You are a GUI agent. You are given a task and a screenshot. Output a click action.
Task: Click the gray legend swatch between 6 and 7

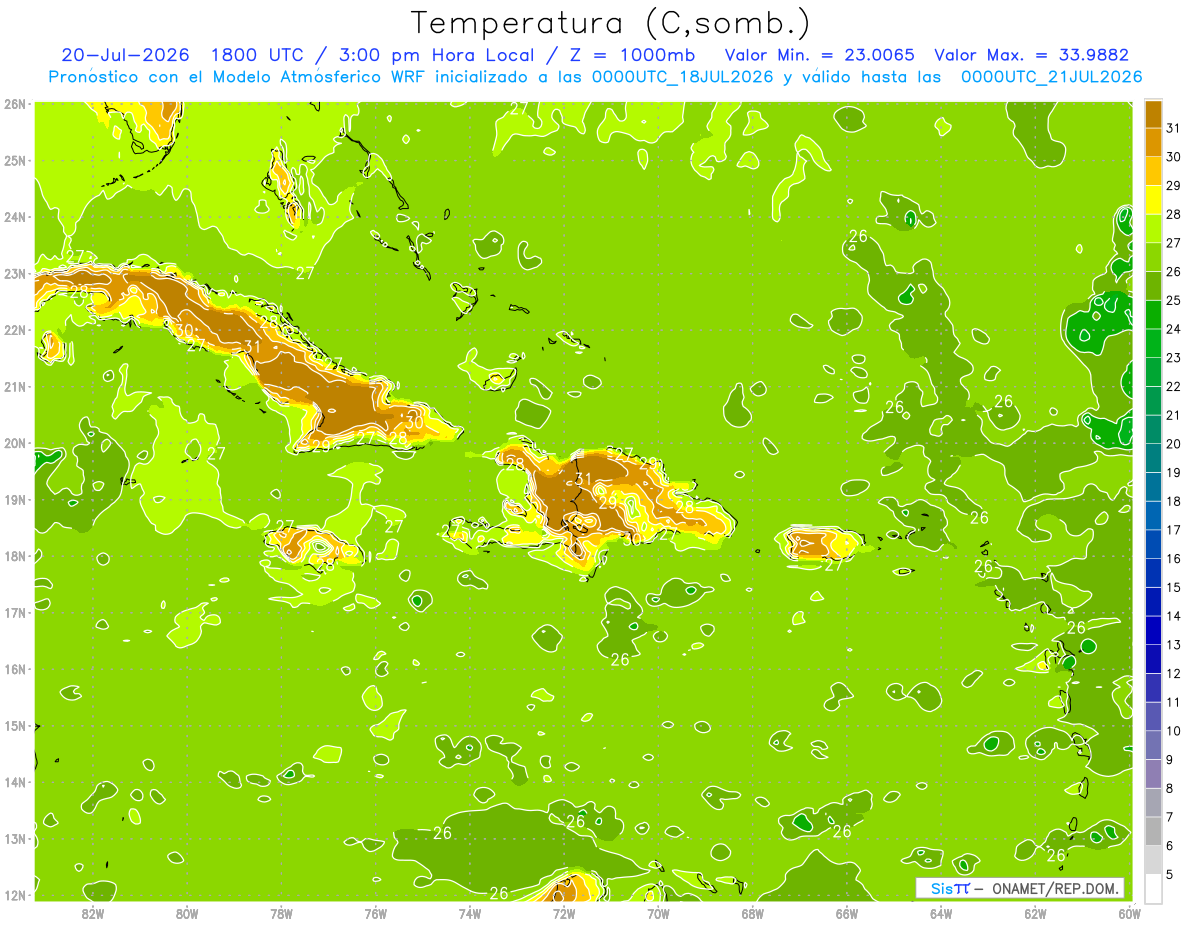[x=1153, y=831]
